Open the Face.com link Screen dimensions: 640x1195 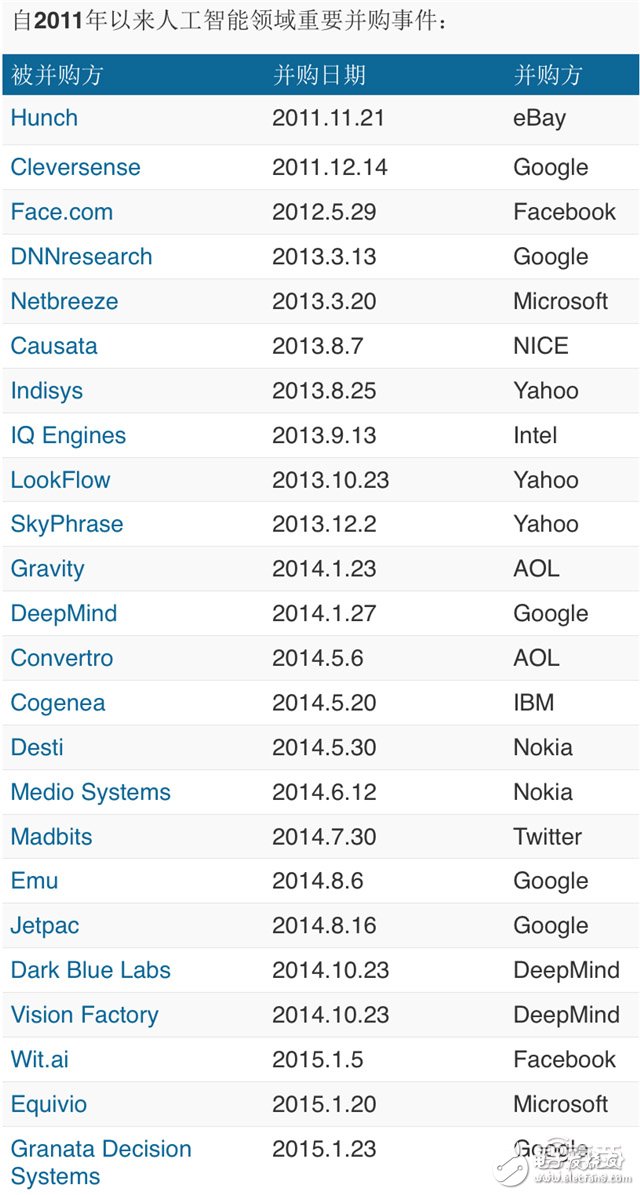pos(61,212)
